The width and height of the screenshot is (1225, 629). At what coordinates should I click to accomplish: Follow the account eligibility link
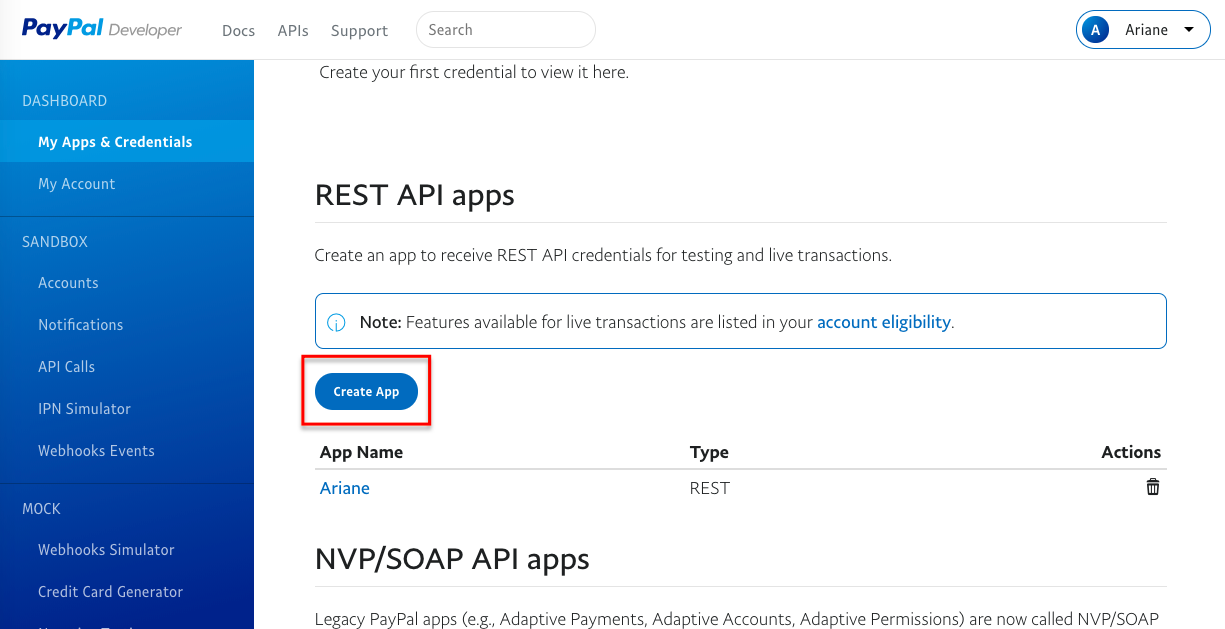pyautogui.click(x=884, y=322)
